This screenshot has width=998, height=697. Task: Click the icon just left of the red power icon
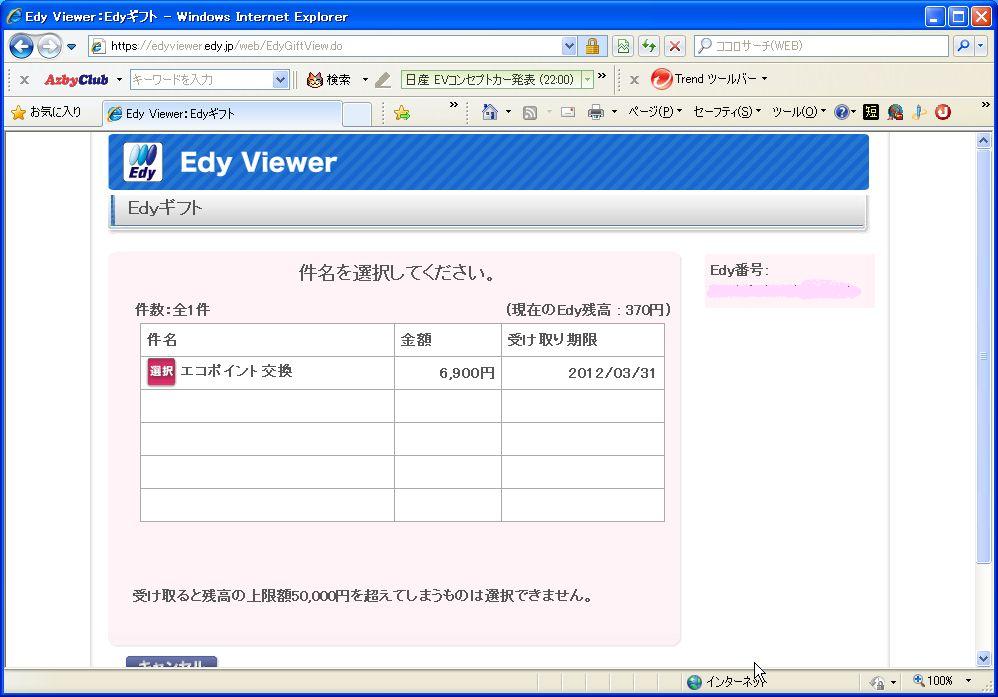point(918,112)
